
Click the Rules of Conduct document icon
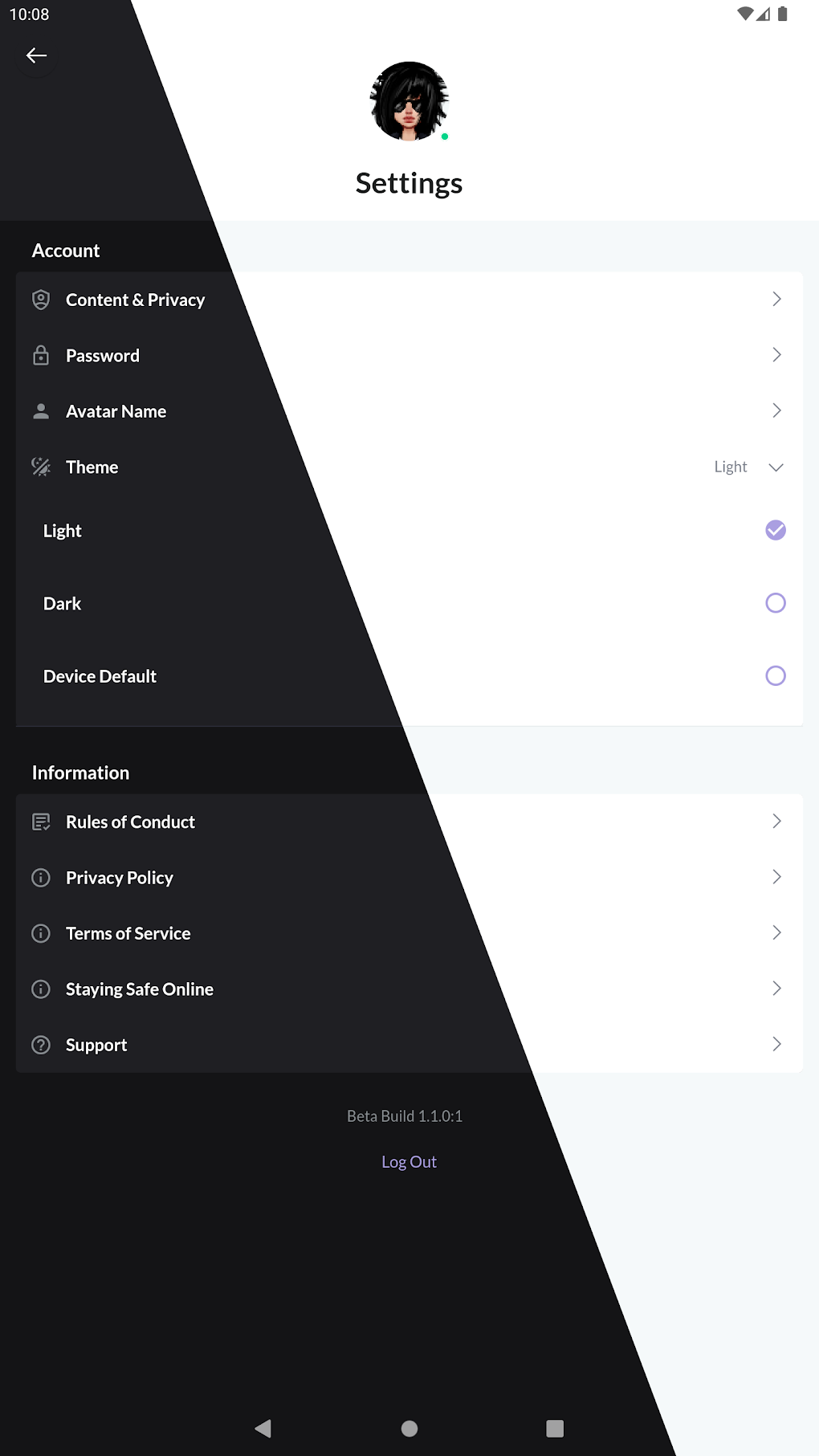pos(41,822)
